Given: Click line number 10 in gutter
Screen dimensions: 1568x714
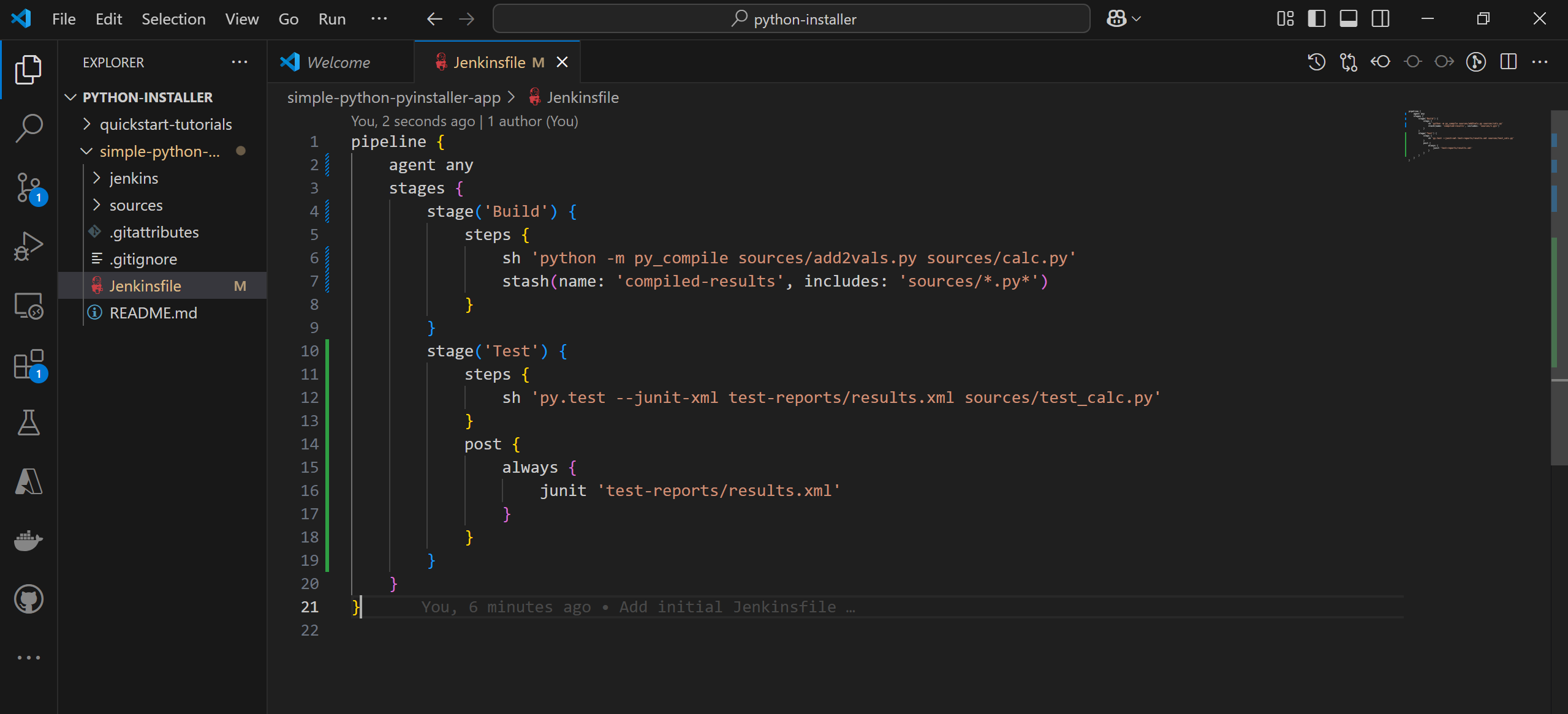Looking at the screenshot, I should click(309, 351).
